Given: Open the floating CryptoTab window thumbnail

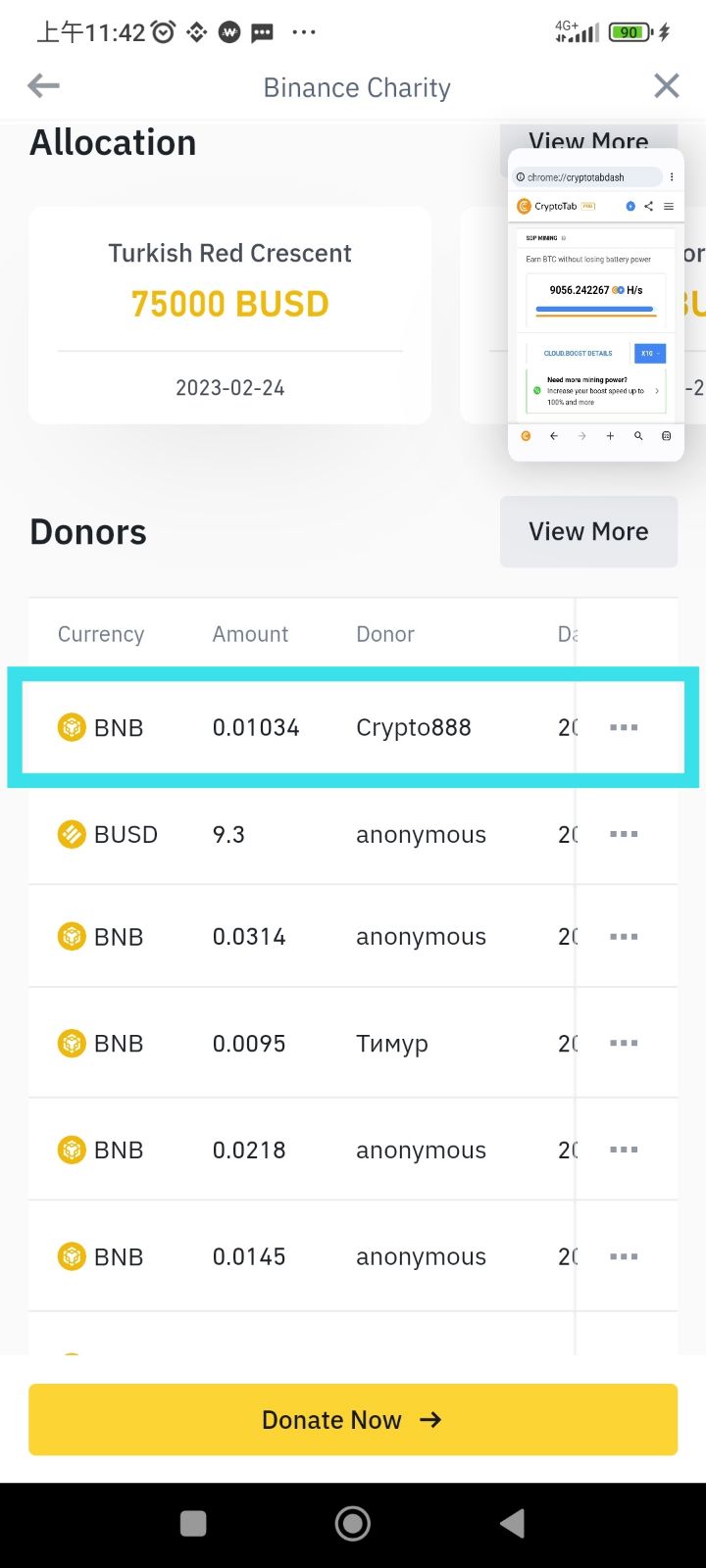Looking at the screenshot, I should coord(595,305).
